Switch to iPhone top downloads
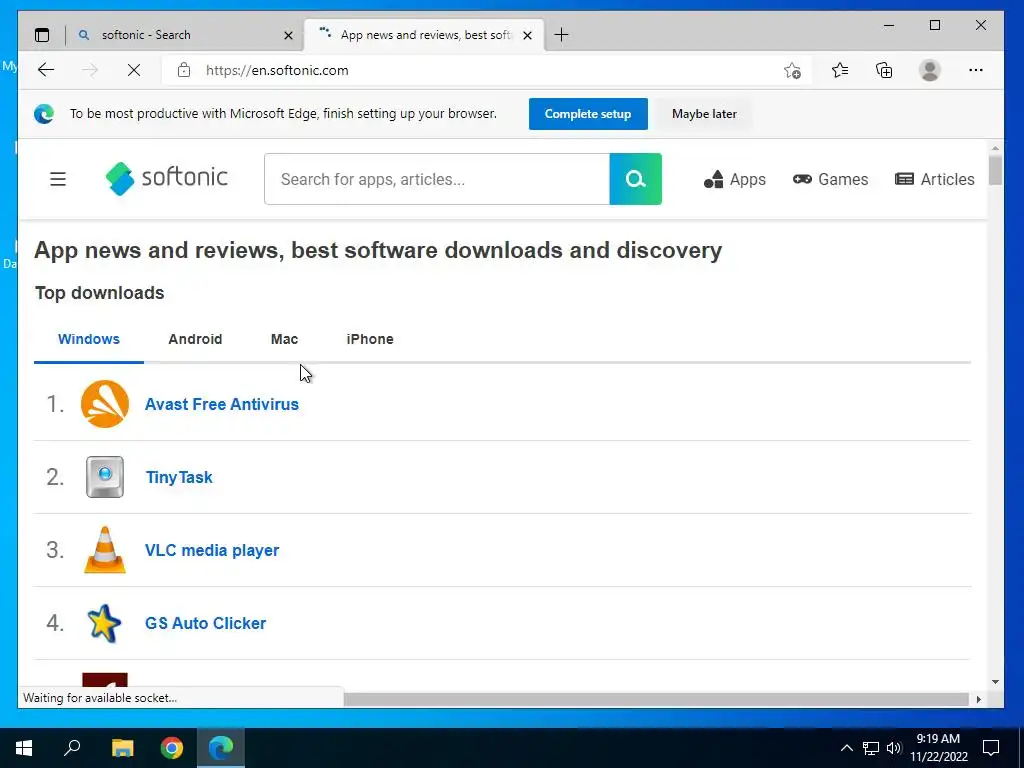 (x=370, y=339)
